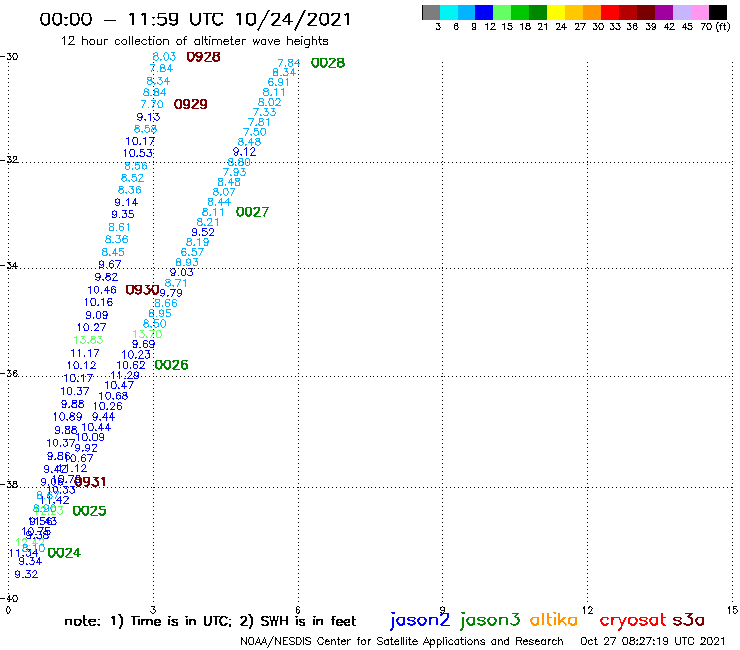Select the purple swatch in the legend bar

click(664, 12)
